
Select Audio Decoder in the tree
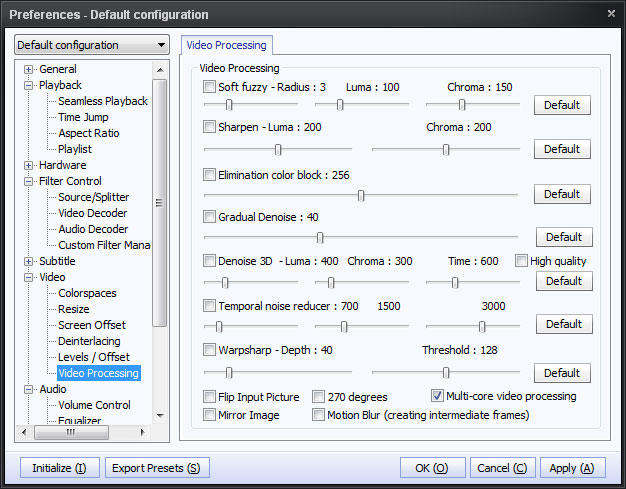click(93, 229)
